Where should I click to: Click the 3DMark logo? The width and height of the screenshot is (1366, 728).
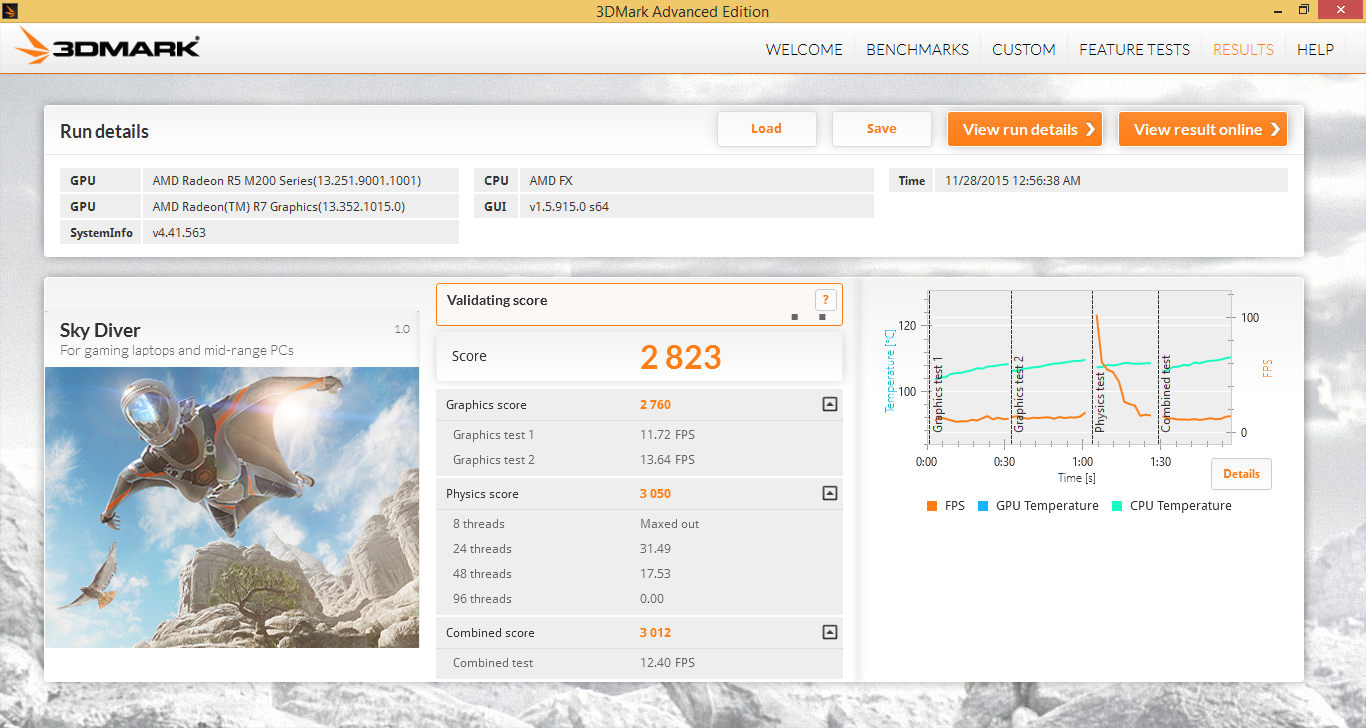pyautogui.click(x=108, y=47)
